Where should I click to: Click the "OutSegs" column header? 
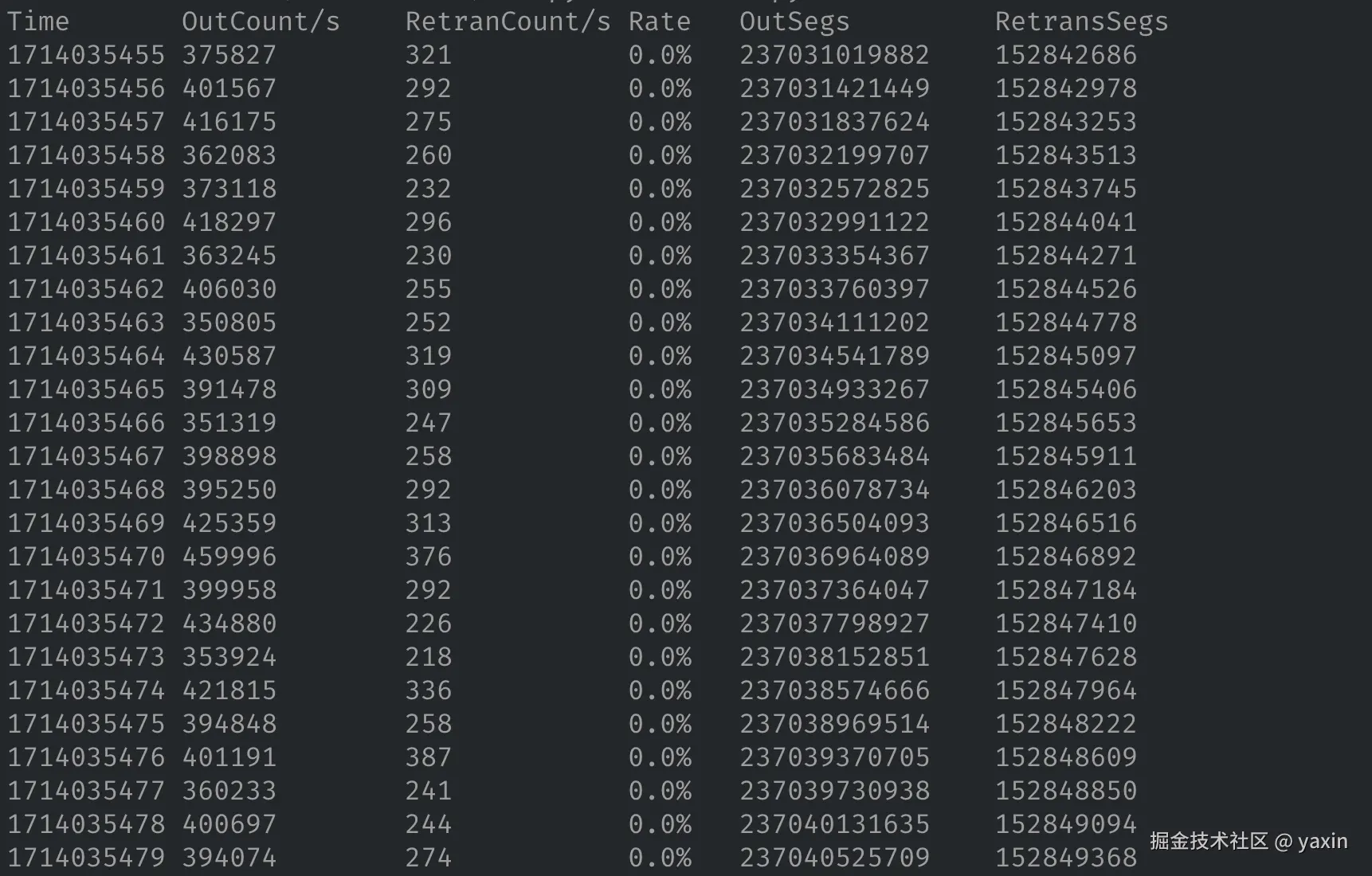click(x=795, y=22)
